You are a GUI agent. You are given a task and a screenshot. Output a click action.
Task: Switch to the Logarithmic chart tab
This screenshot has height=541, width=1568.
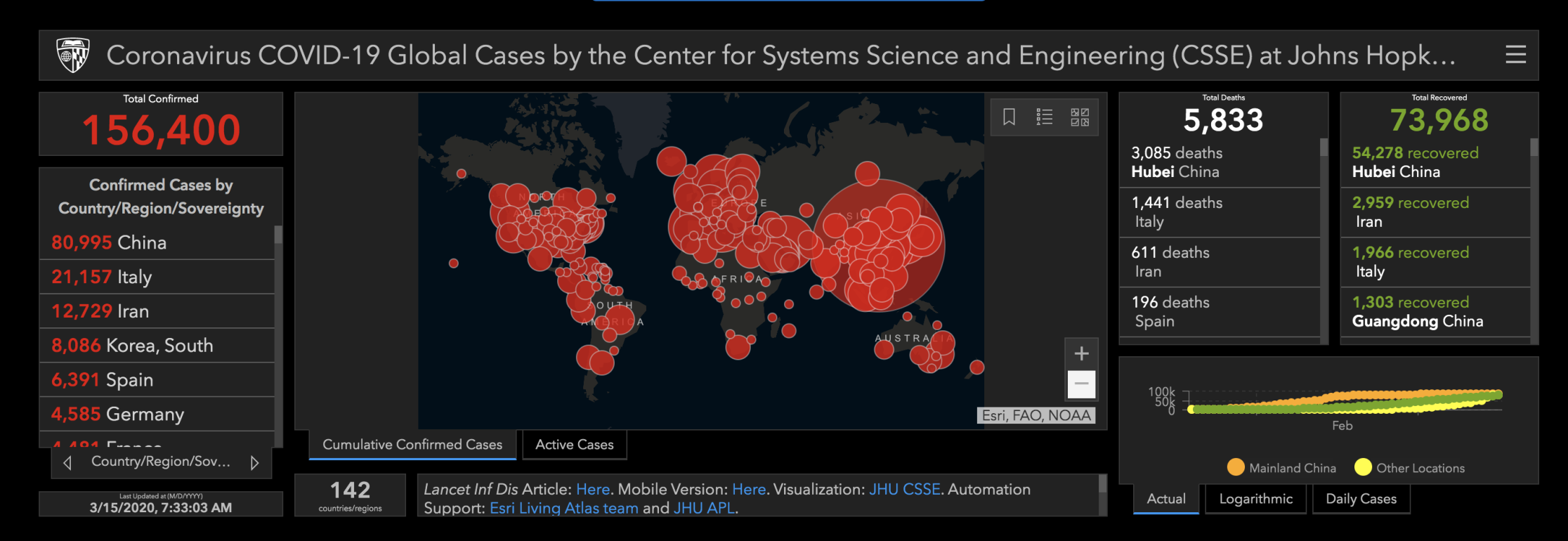(x=1256, y=499)
